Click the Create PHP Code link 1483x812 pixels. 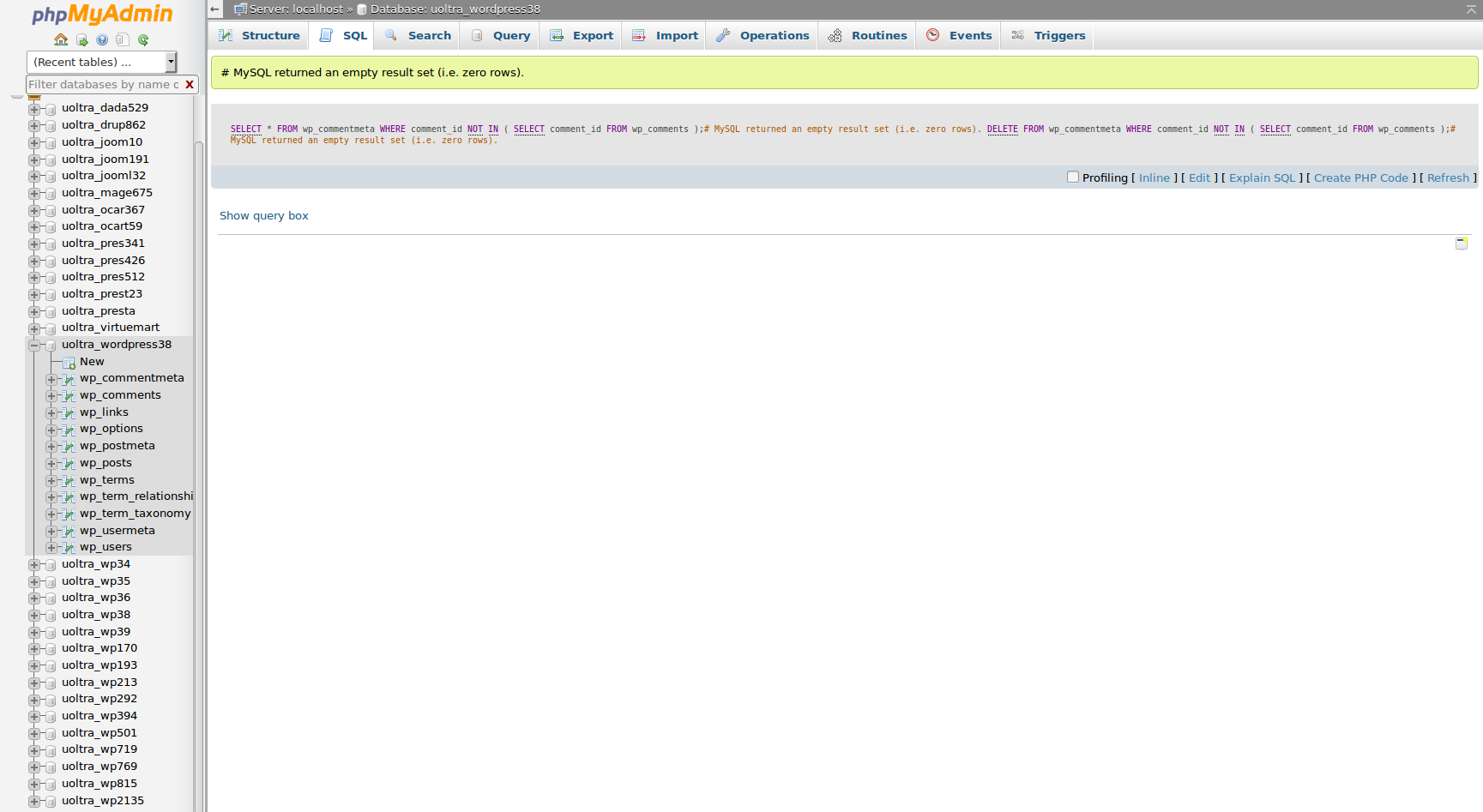1361,177
